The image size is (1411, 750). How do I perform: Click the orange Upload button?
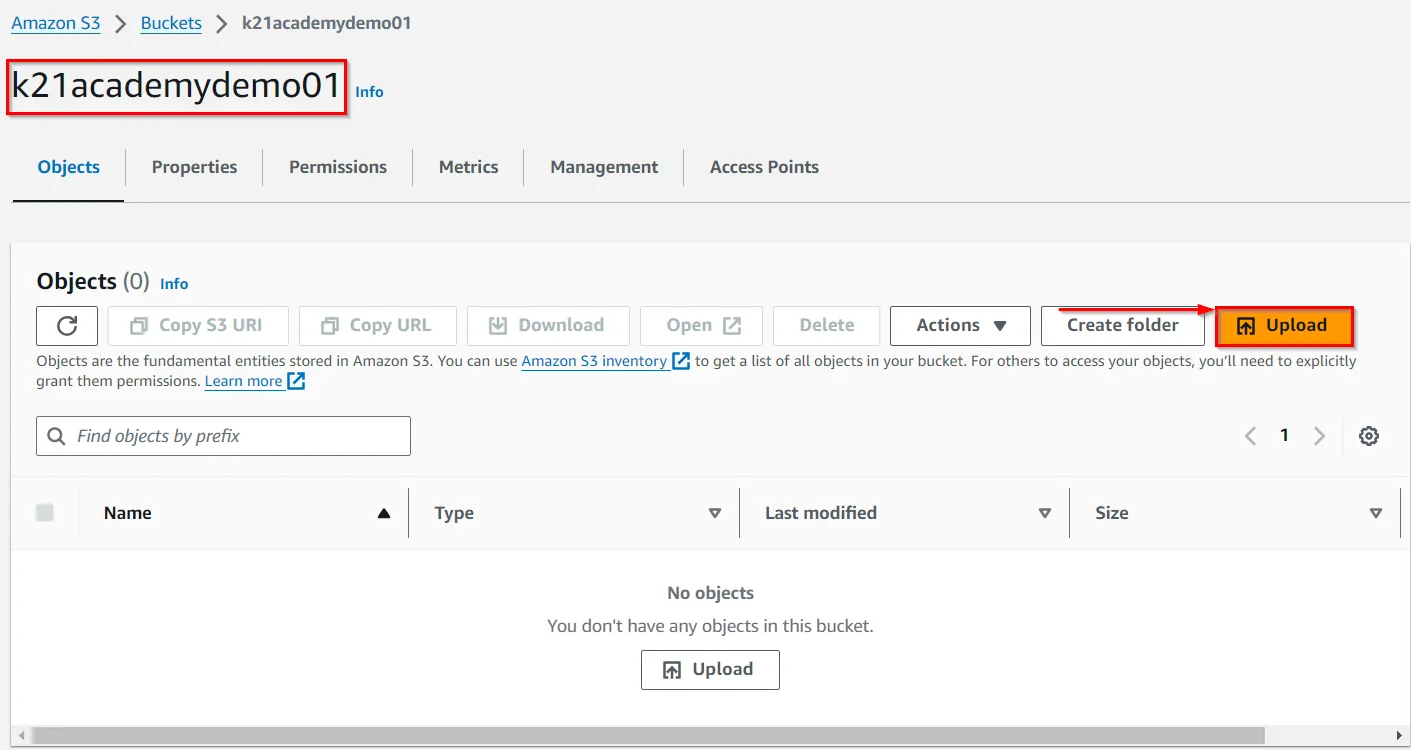tap(1284, 326)
